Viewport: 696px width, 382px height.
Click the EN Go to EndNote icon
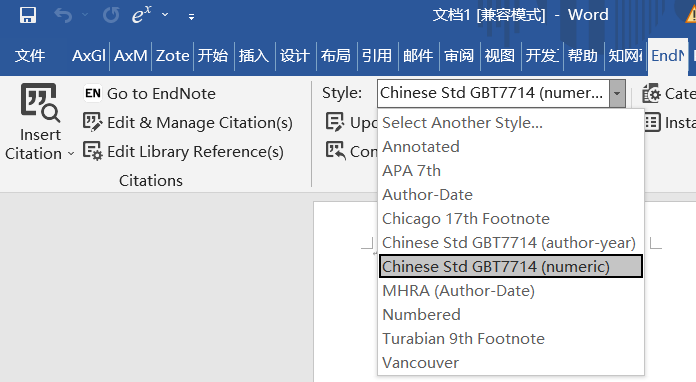(x=93, y=94)
